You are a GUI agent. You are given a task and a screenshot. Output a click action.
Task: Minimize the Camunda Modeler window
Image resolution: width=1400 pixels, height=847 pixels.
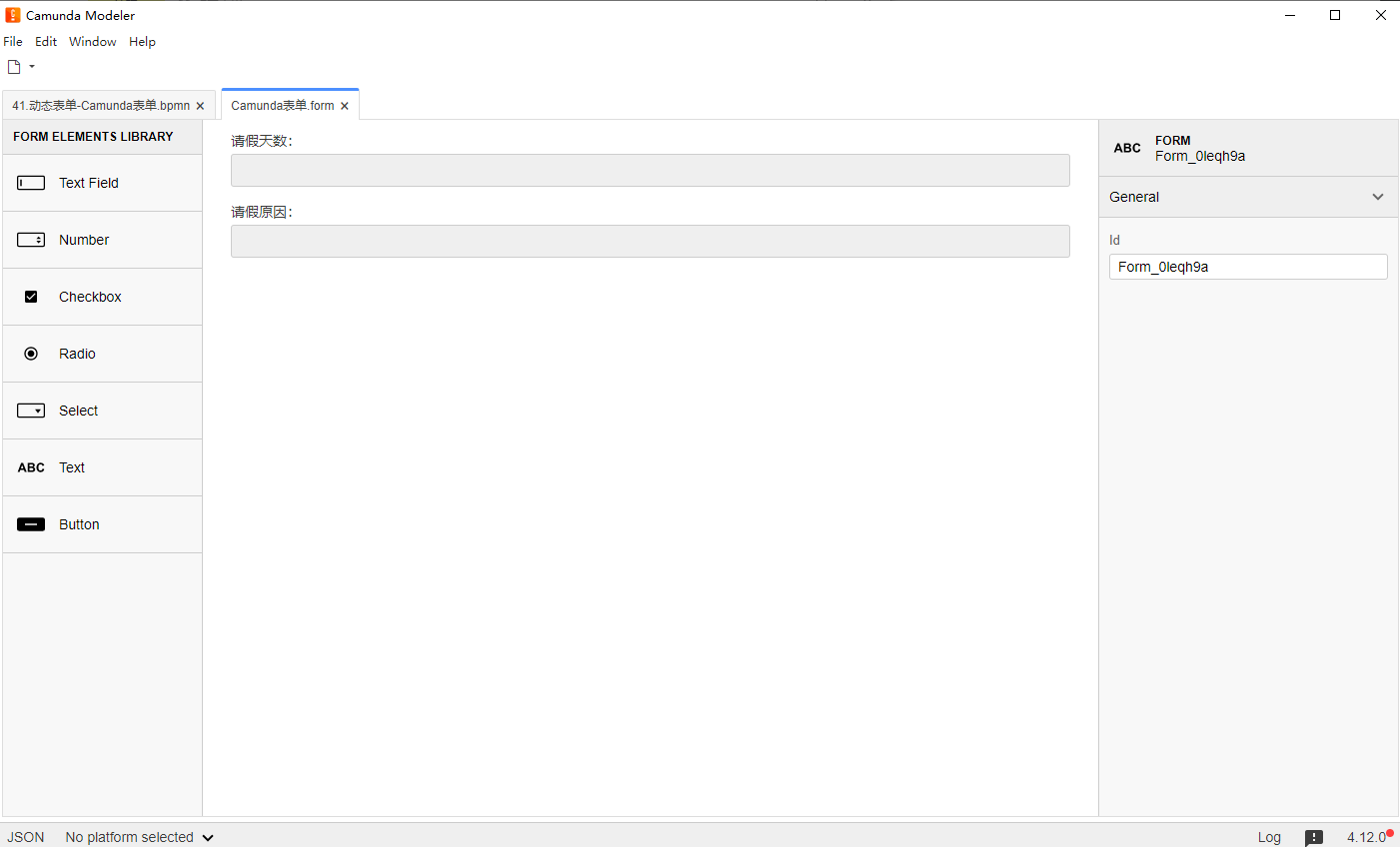[x=1290, y=15]
